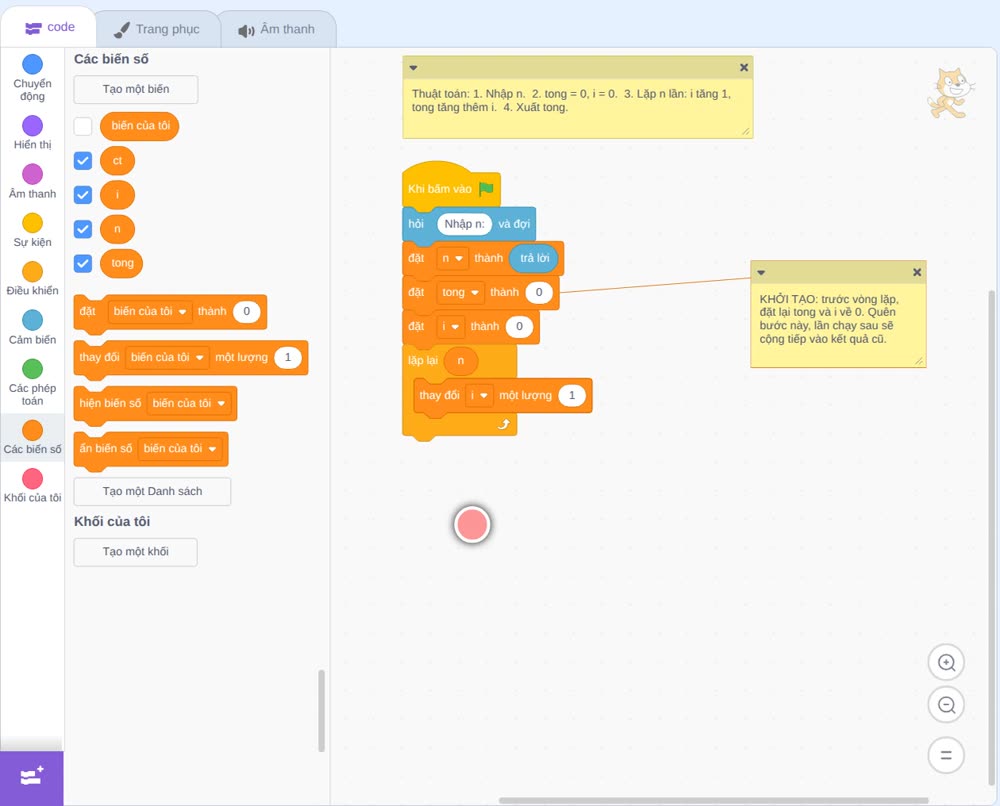
Task: Close the algorithm comment note
Action: click(744, 67)
